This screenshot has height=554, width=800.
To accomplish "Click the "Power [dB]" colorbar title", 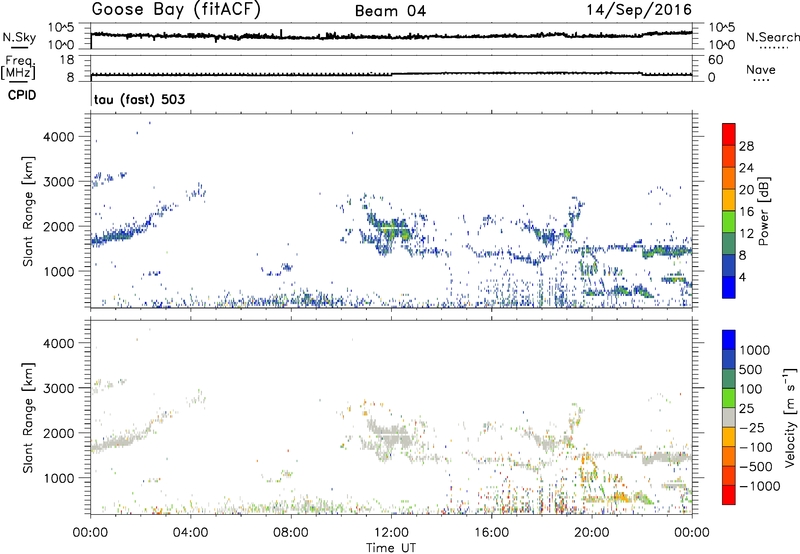I will [763, 211].
